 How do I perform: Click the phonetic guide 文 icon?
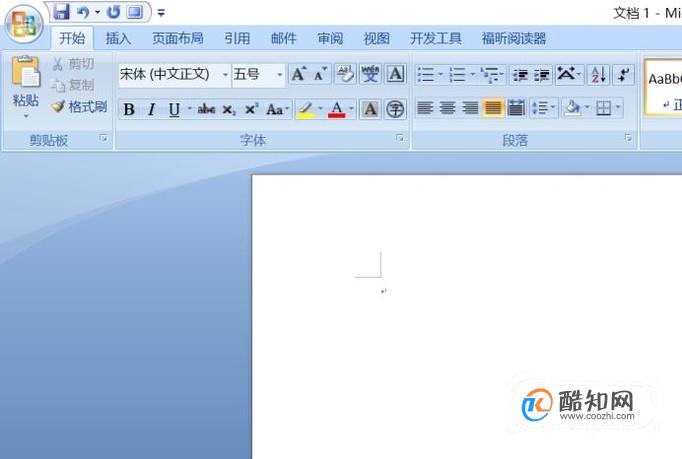(x=370, y=74)
